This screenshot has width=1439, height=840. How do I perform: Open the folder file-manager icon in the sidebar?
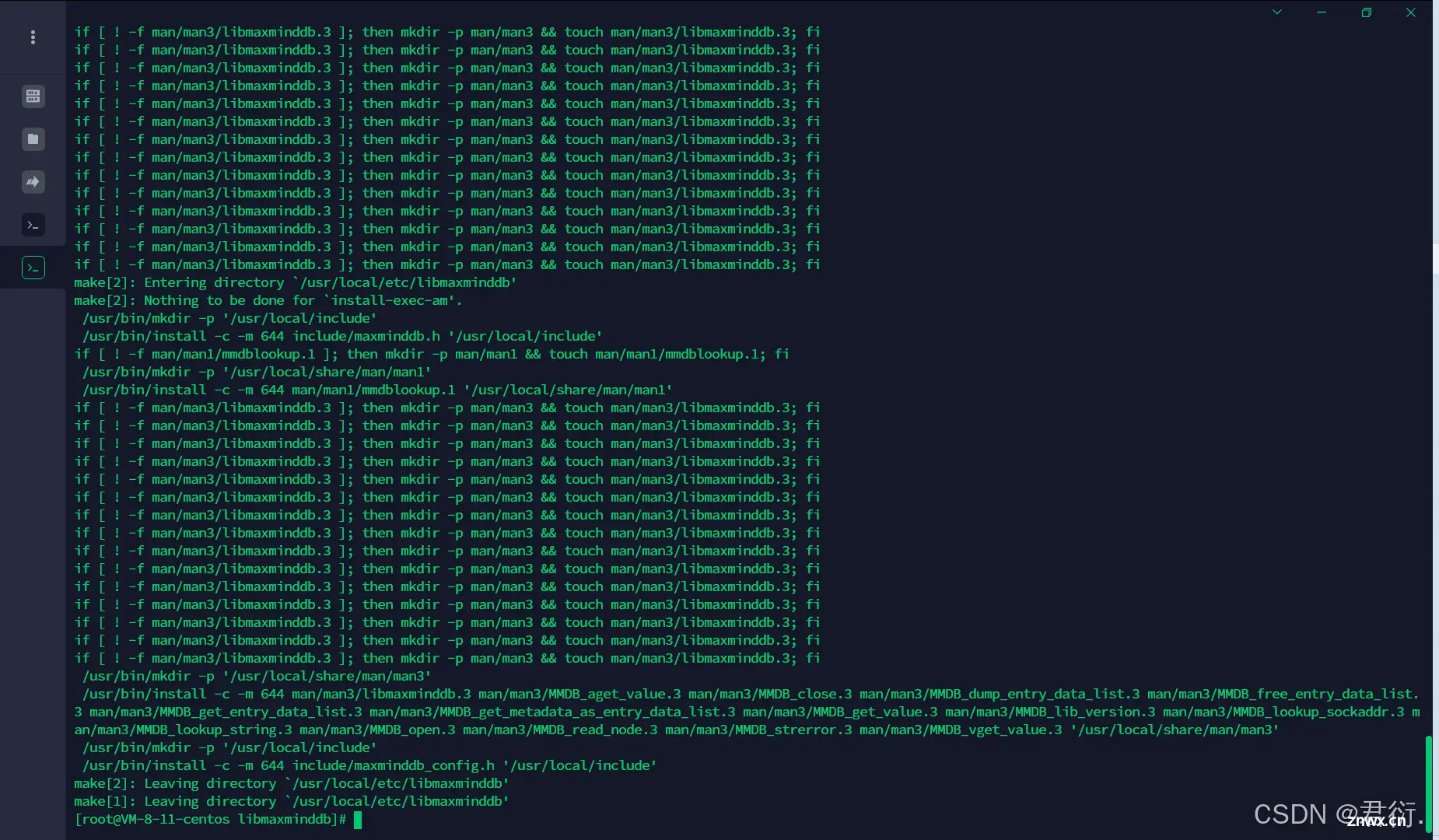[33, 139]
